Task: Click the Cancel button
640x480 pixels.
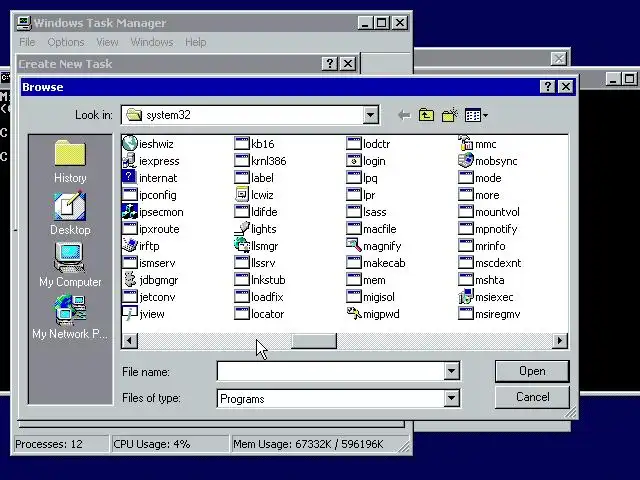Action: pyautogui.click(x=532, y=397)
